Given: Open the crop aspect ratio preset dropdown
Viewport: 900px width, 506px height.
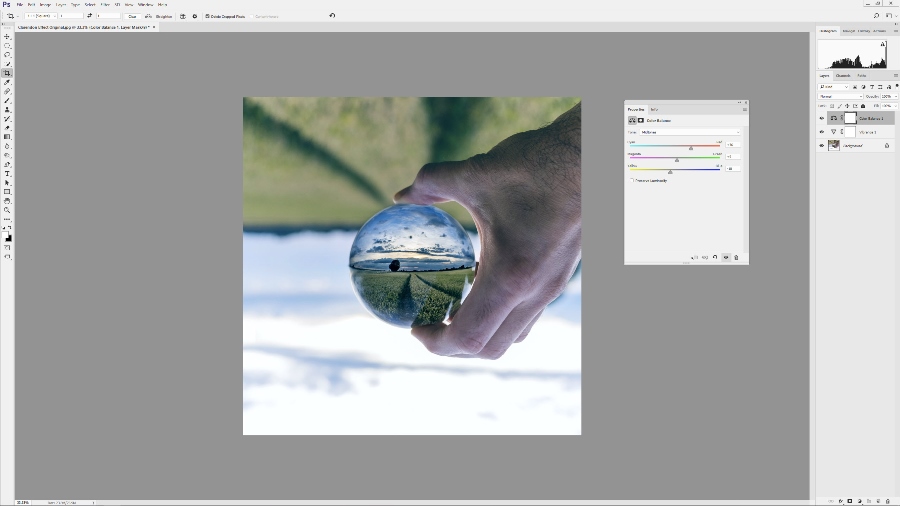Looking at the screenshot, I should 39,16.
